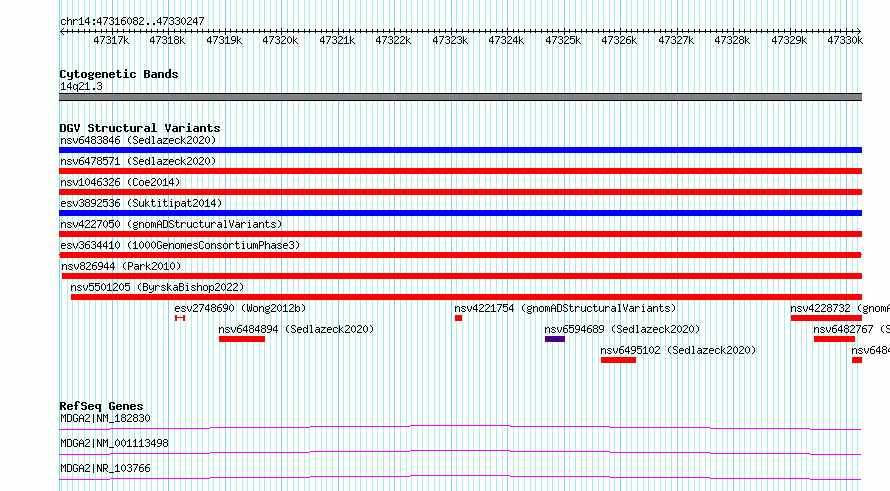Viewport: 890px width, 491px height.
Task: Open variant nsv6495102 (Sedlazeck2020) label
Action: [x=678, y=350]
